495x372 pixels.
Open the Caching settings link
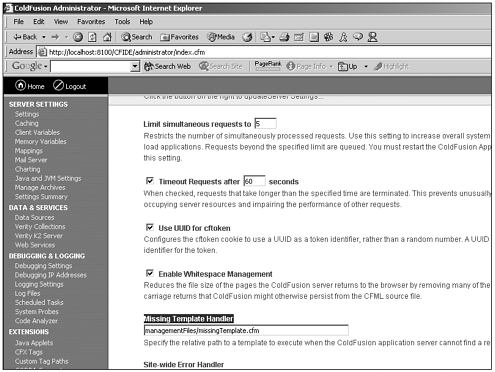pos(26,123)
